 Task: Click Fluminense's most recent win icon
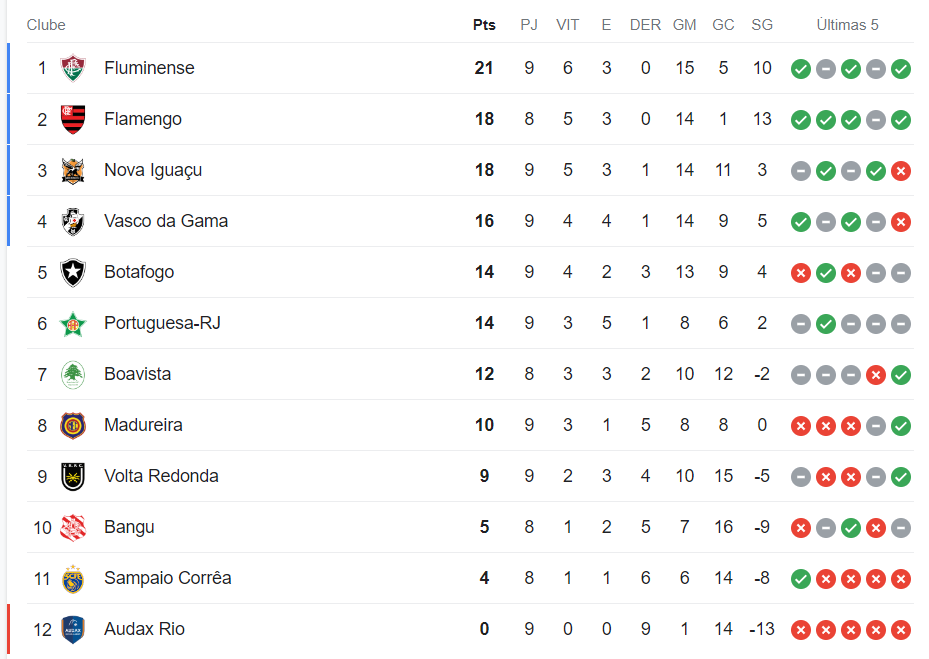pyautogui.click(x=900, y=69)
